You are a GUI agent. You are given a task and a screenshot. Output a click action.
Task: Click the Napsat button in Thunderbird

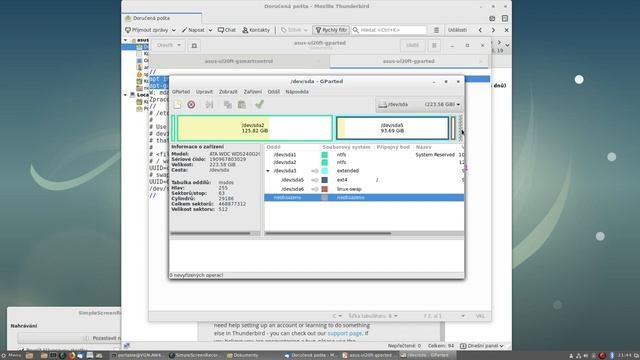tap(193, 30)
